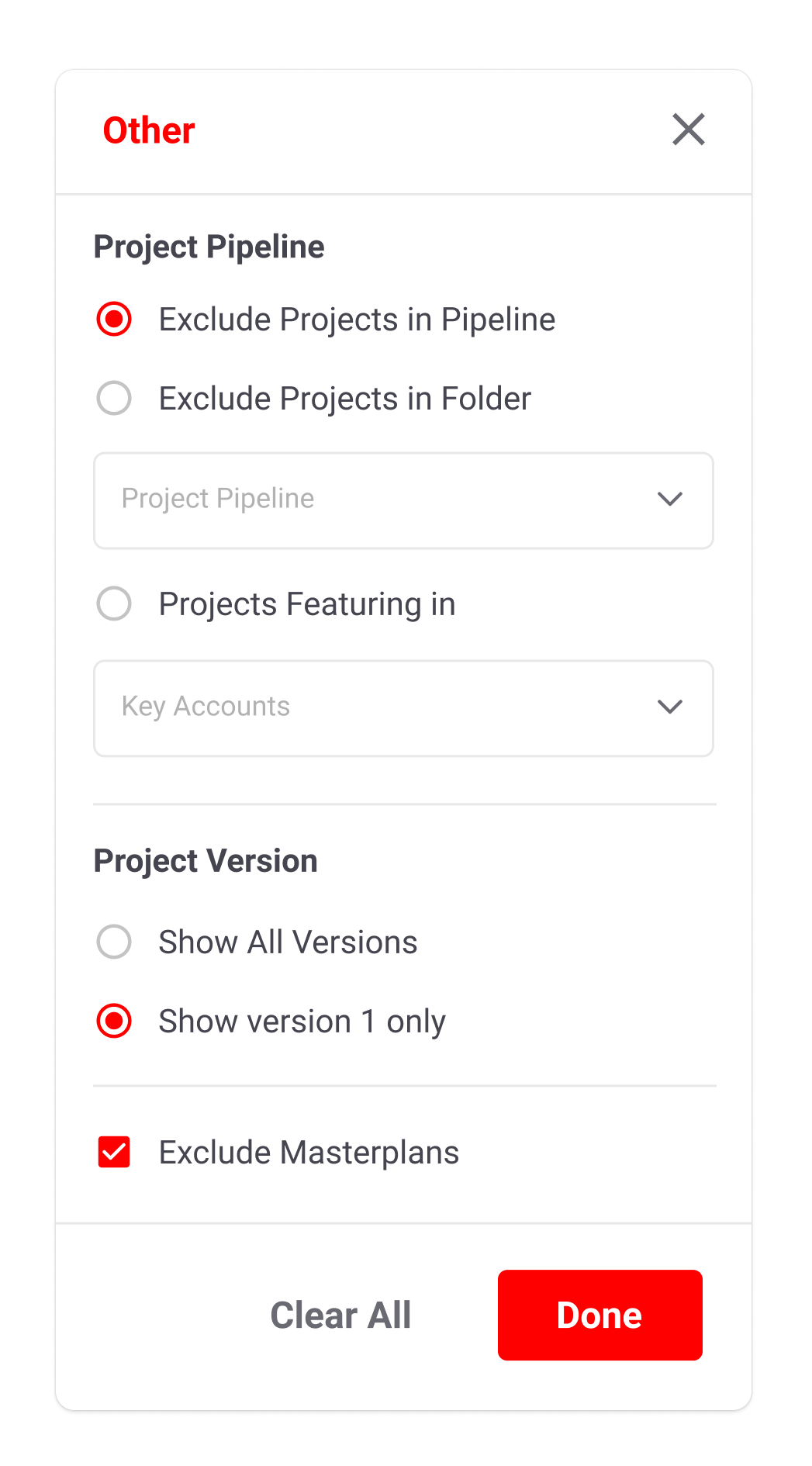Uncheck the Exclude Masterplans checkbox
This screenshot has width=812, height=1466.
click(114, 1153)
